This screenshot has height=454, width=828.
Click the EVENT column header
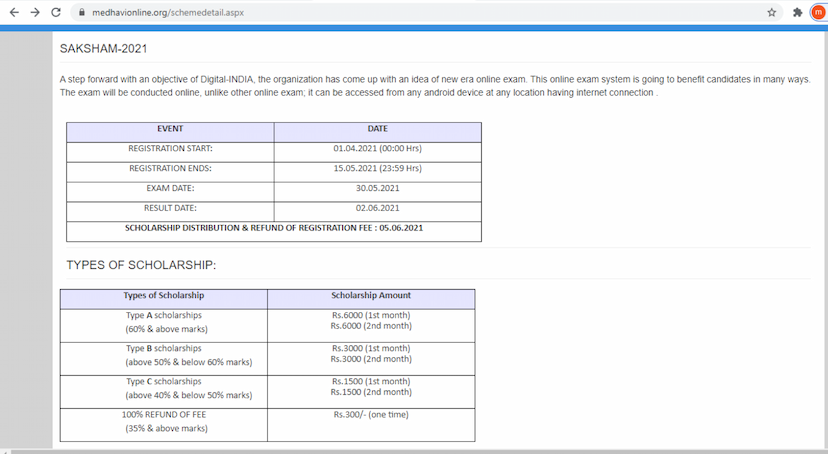[170, 131]
